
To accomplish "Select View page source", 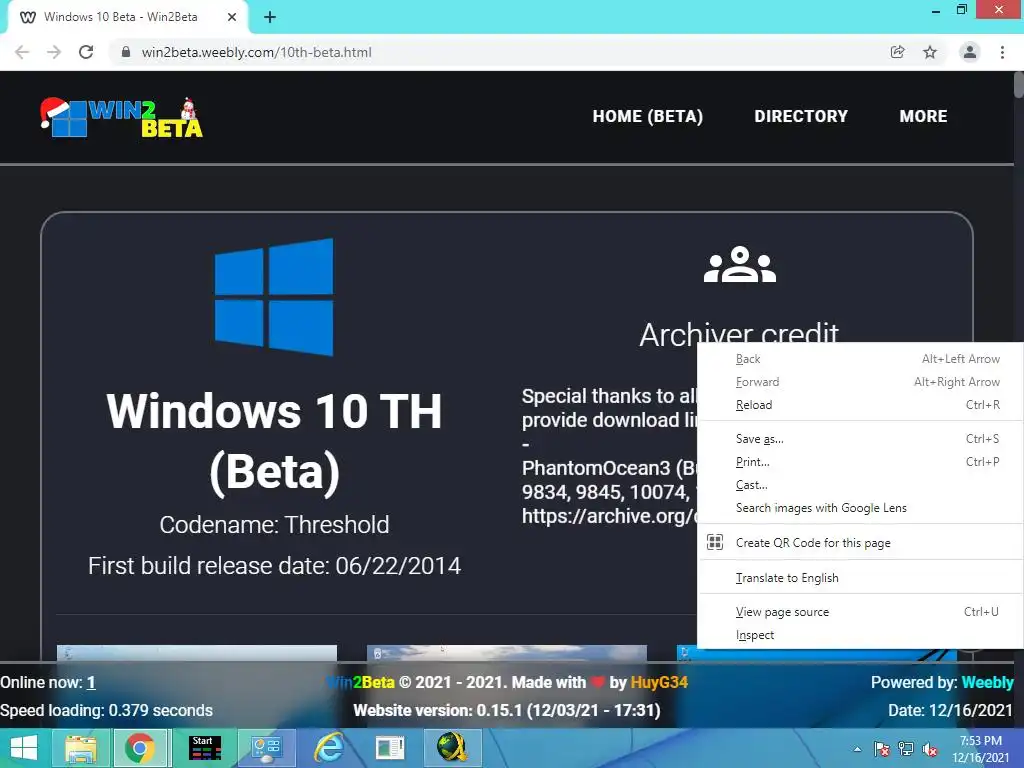I will click(x=860, y=611).
